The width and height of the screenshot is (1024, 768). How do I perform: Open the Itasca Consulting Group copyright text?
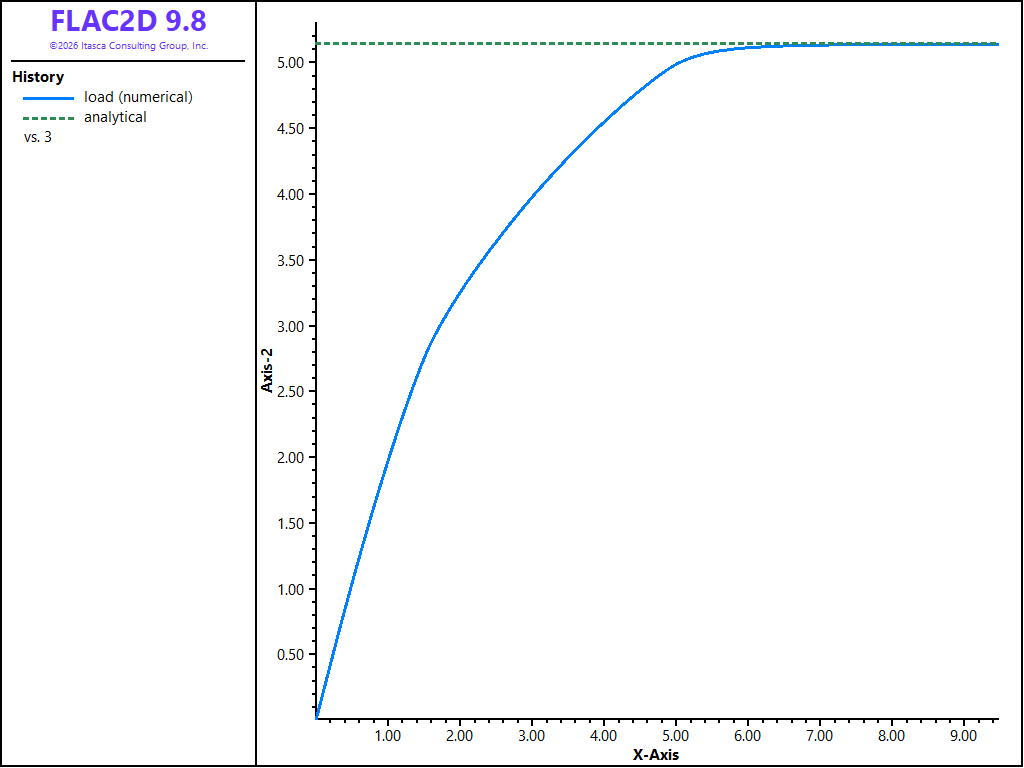(x=129, y=46)
